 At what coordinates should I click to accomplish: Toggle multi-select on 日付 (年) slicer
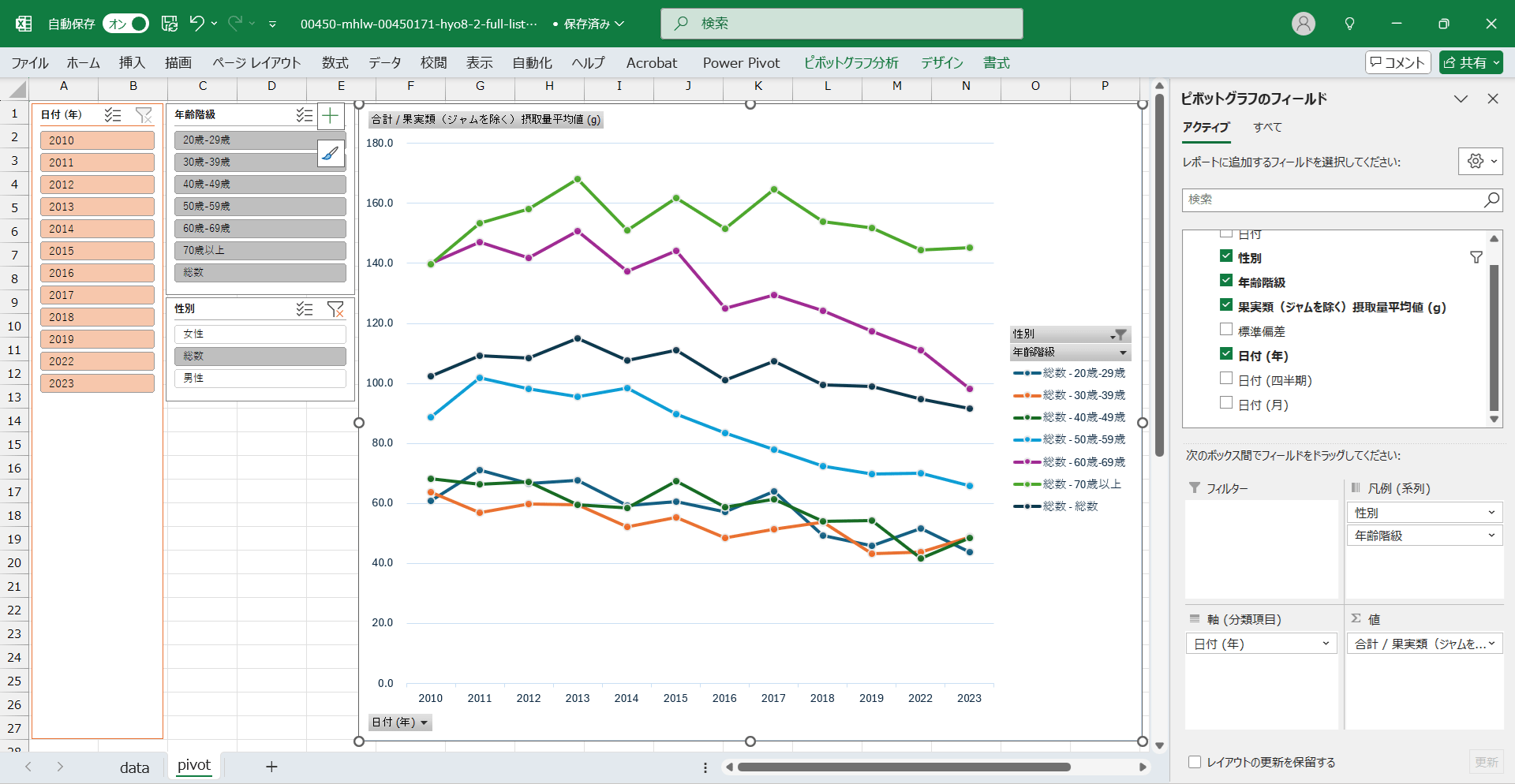[x=113, y=115]
